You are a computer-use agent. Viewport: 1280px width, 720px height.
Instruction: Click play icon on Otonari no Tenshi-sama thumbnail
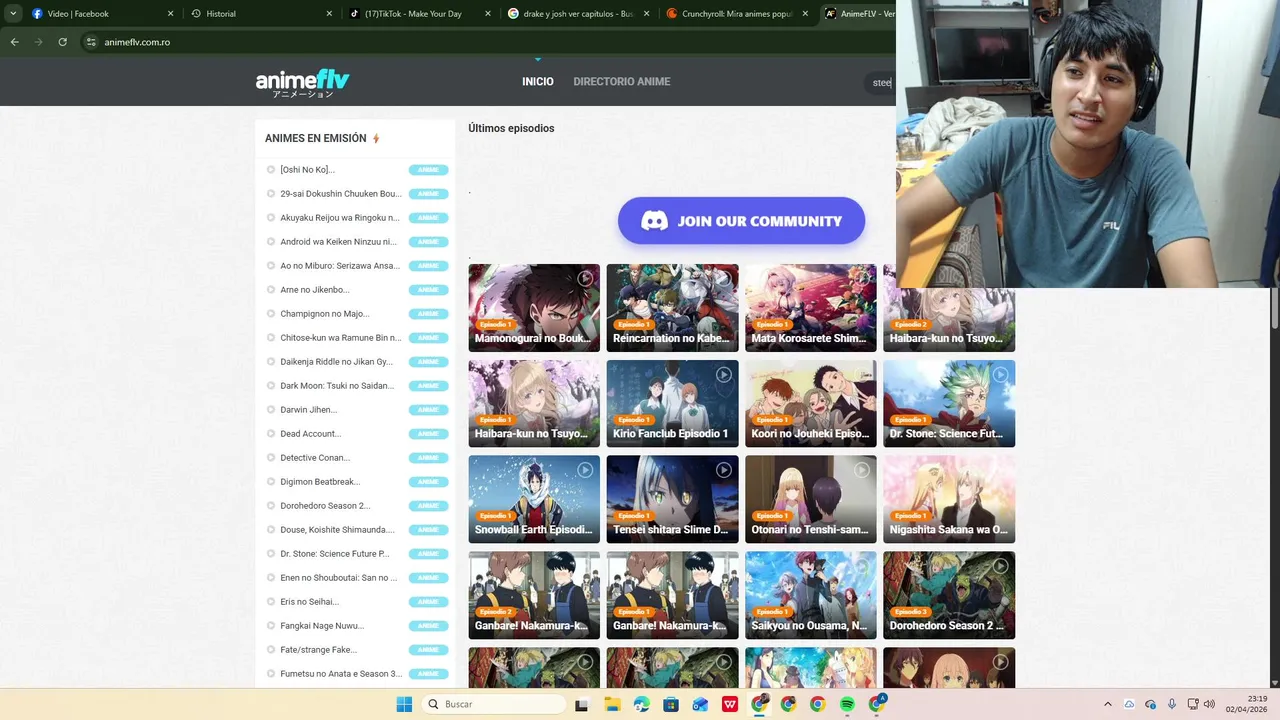[861, 470]
